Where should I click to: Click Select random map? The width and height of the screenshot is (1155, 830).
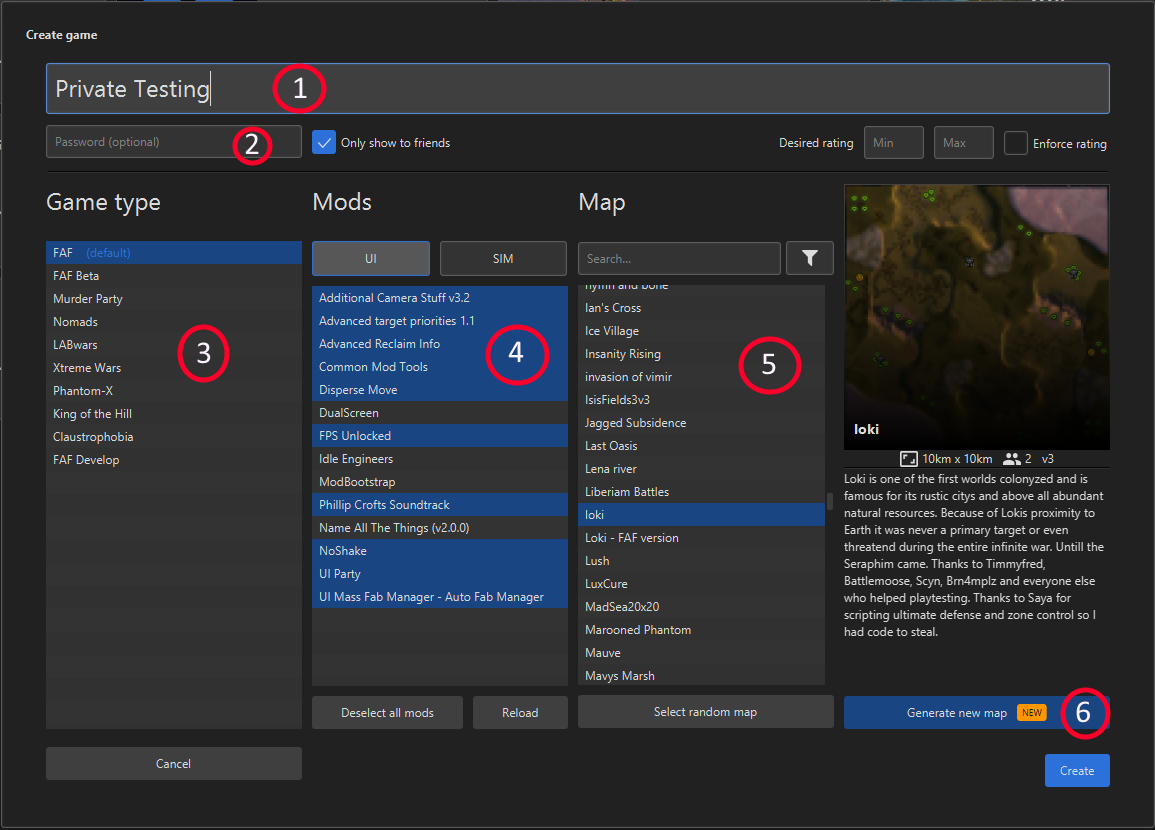[x=706, y=711]
